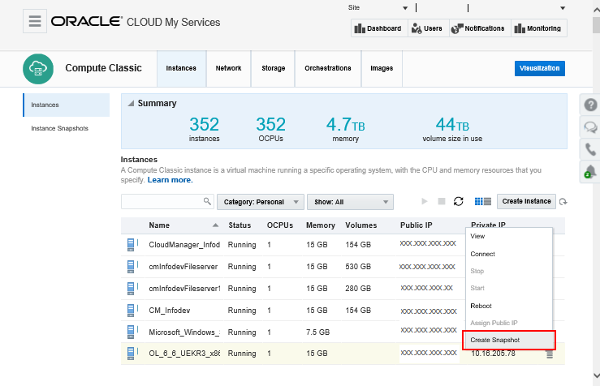Viewport: 600px width, 386px height.
Task: Switch to the Storage tab
Action: point(273,68)
